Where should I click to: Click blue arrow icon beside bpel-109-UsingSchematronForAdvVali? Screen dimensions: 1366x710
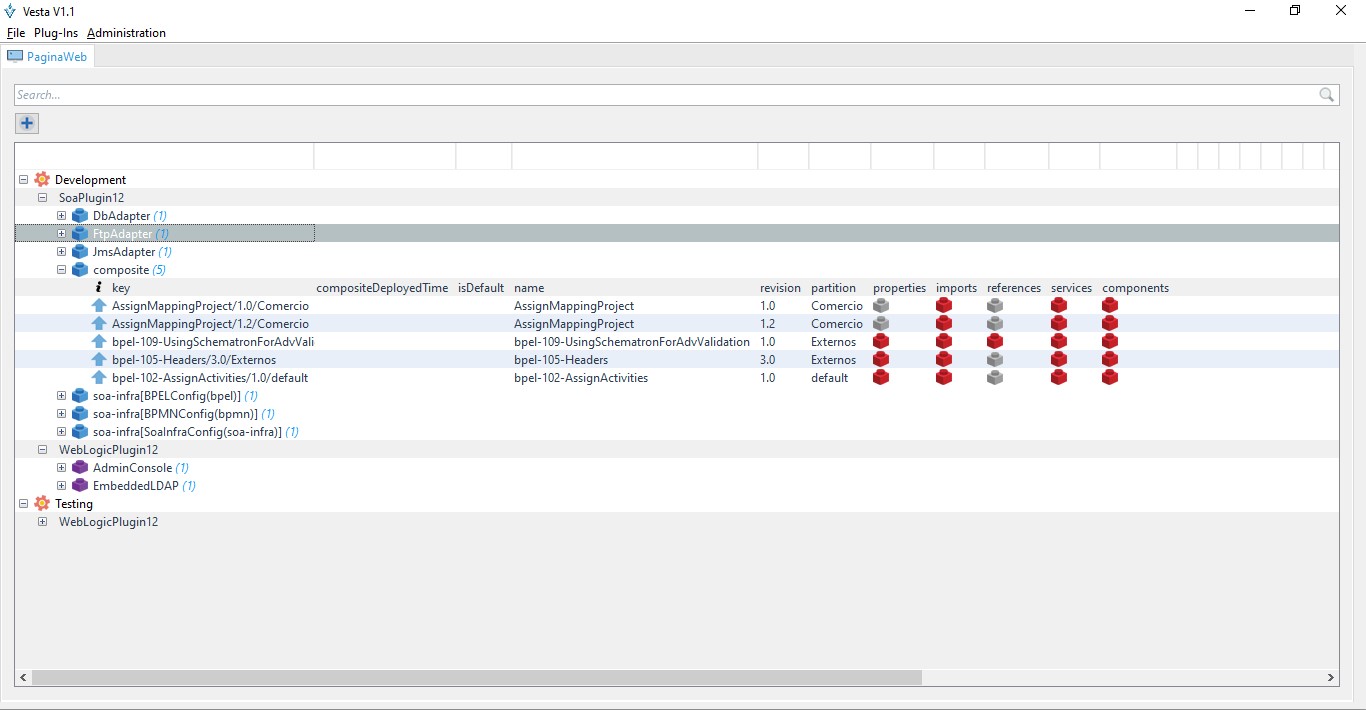[99, 342]
